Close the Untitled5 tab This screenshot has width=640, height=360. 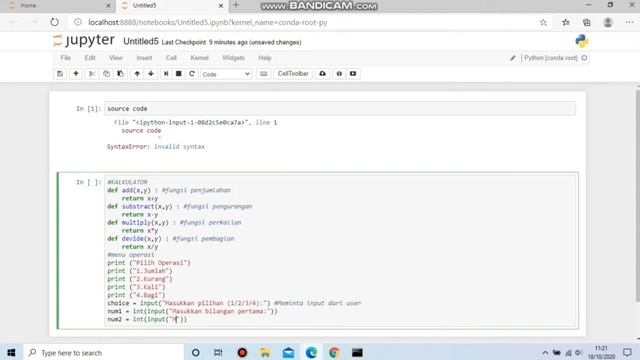click(x=221, y=6)
